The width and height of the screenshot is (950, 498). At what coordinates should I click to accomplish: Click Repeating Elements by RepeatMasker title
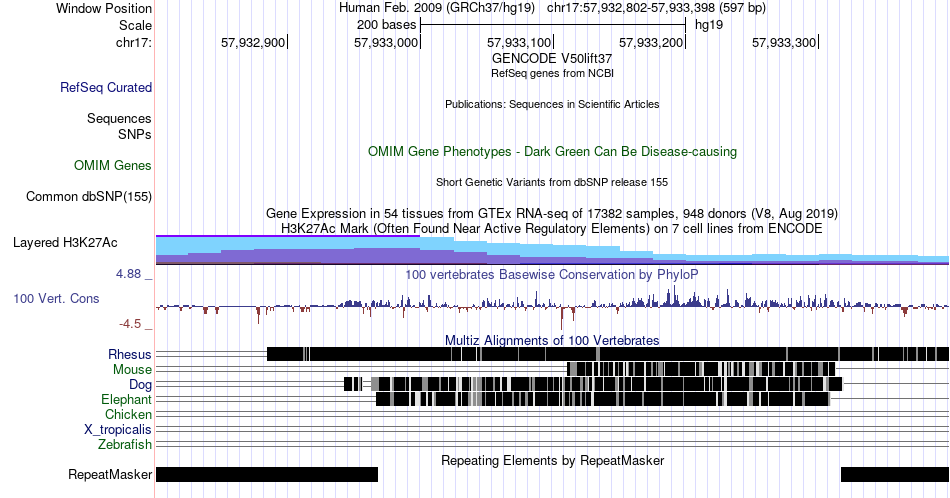[x=552, y=460]
